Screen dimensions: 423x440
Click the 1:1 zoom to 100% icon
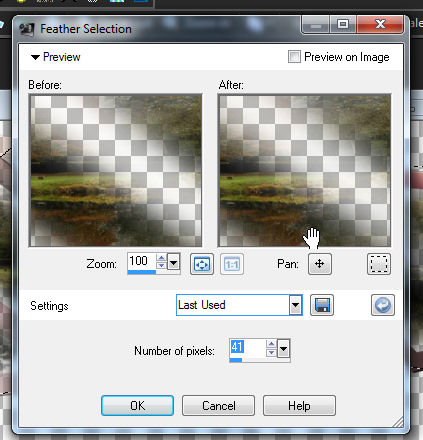(232, 264)
